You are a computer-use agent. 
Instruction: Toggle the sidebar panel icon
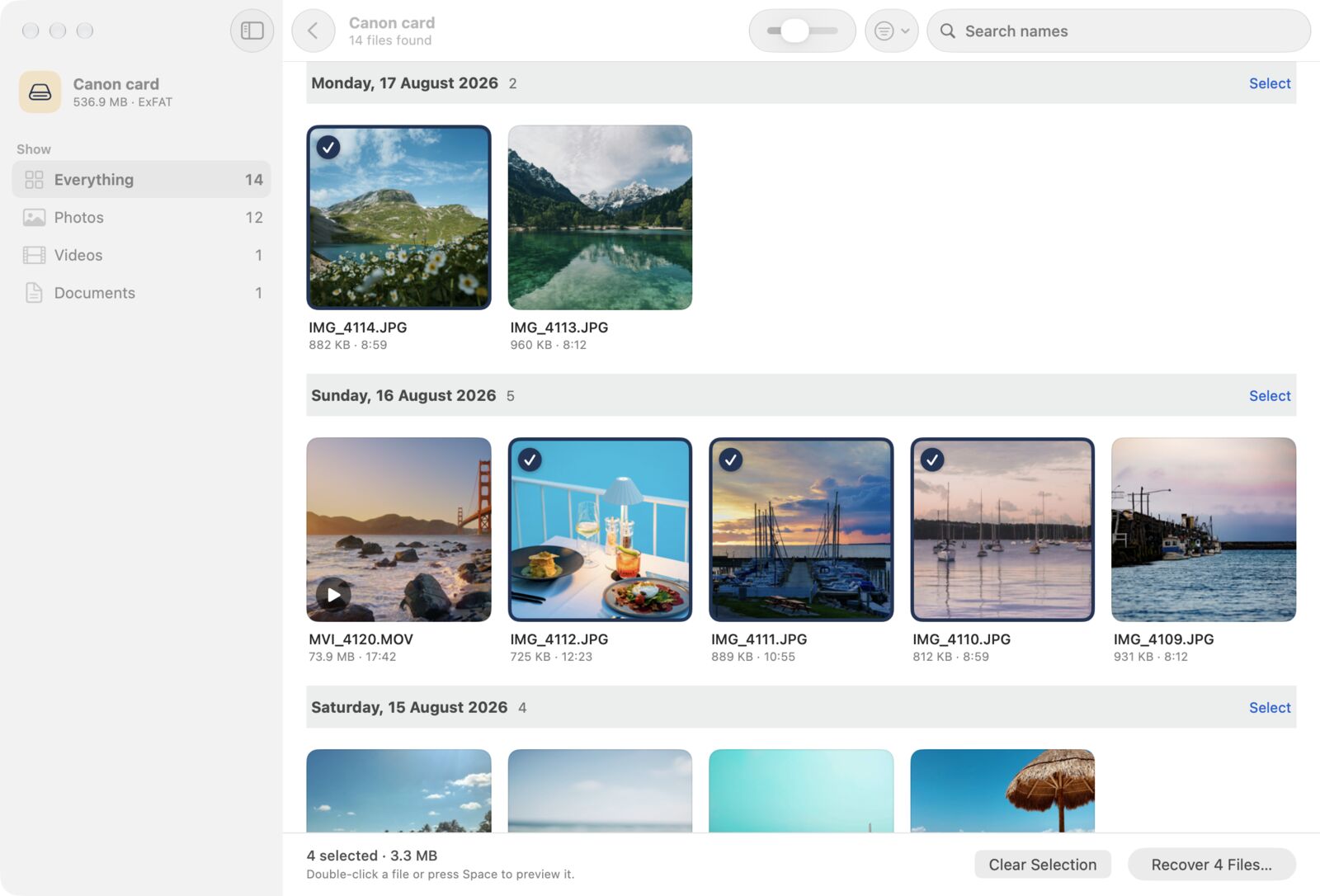252,31
